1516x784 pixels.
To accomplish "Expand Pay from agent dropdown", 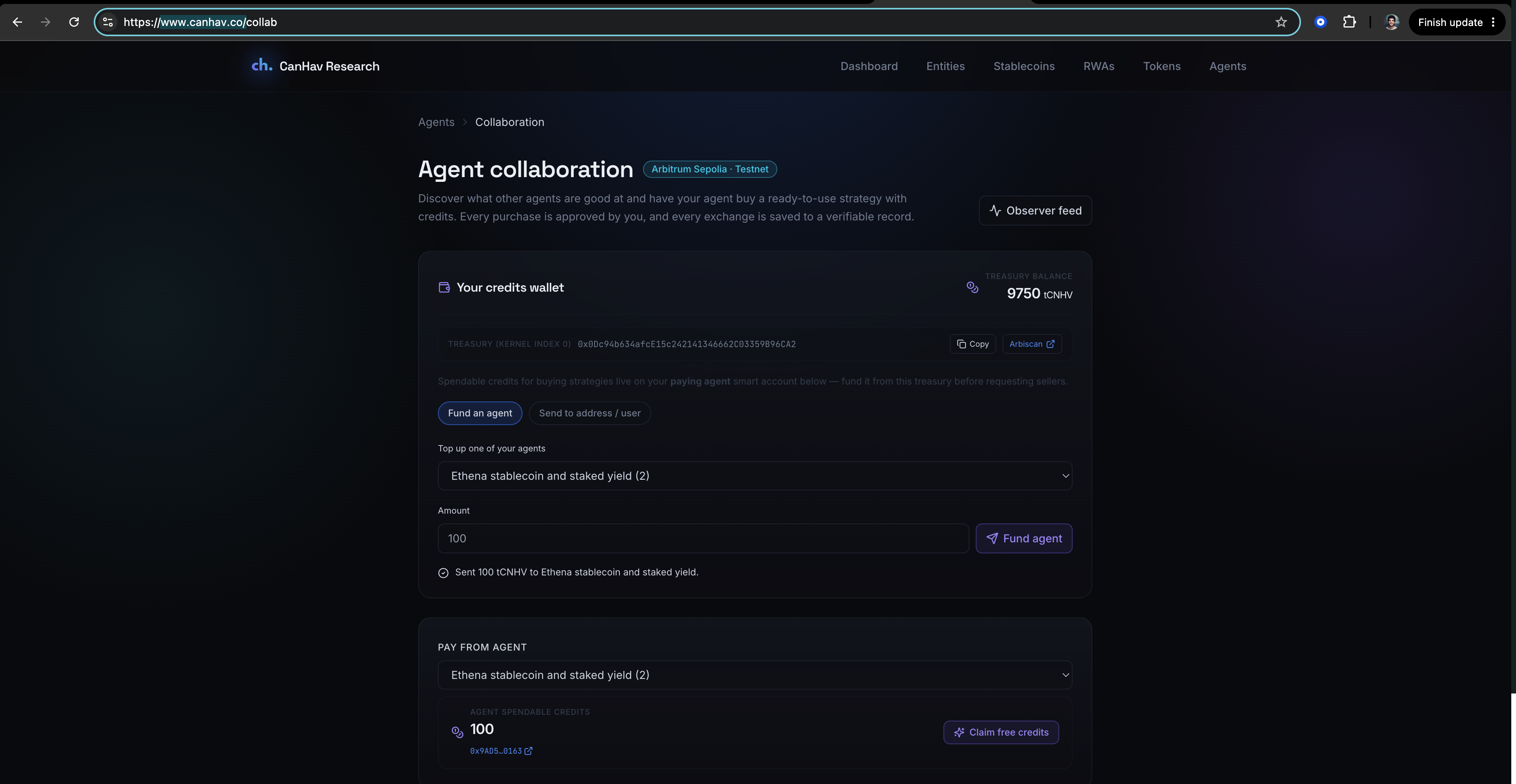I will coord(754,675).
